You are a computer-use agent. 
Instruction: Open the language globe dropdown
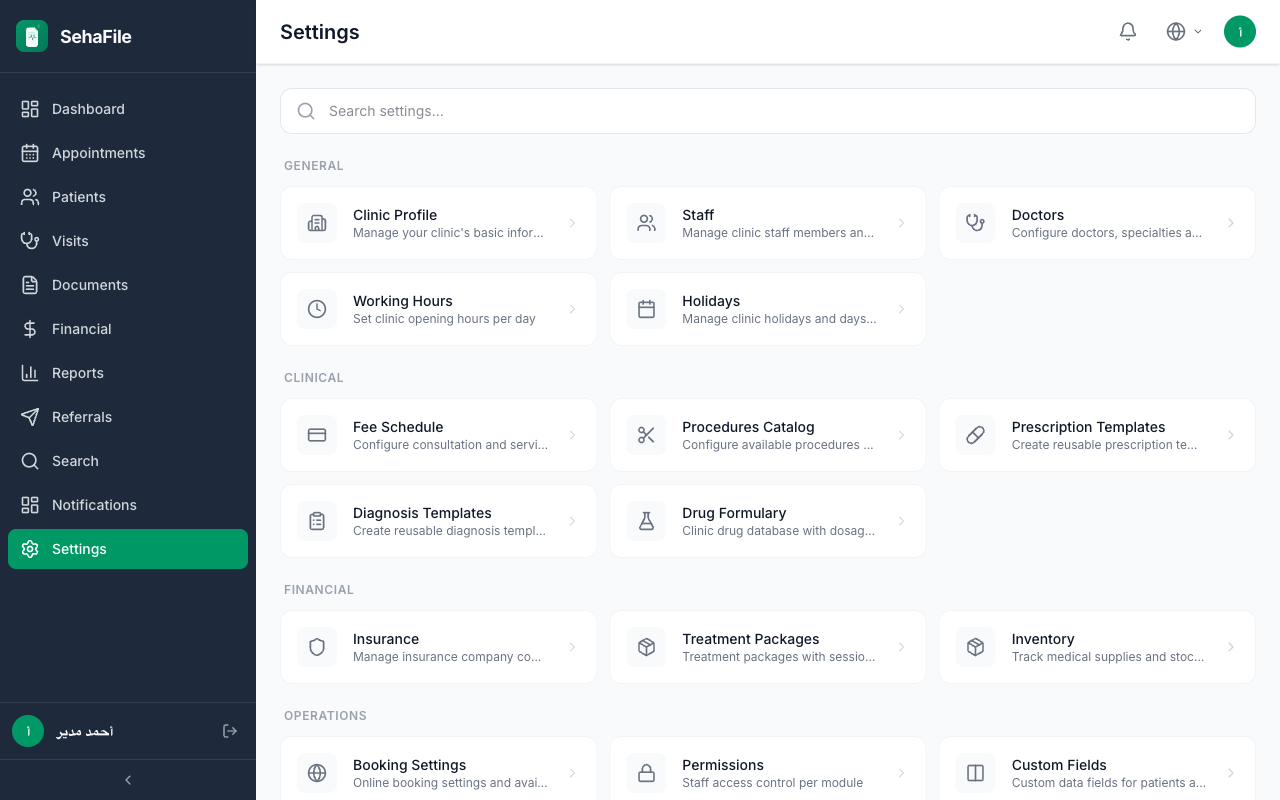point(1184,32)
